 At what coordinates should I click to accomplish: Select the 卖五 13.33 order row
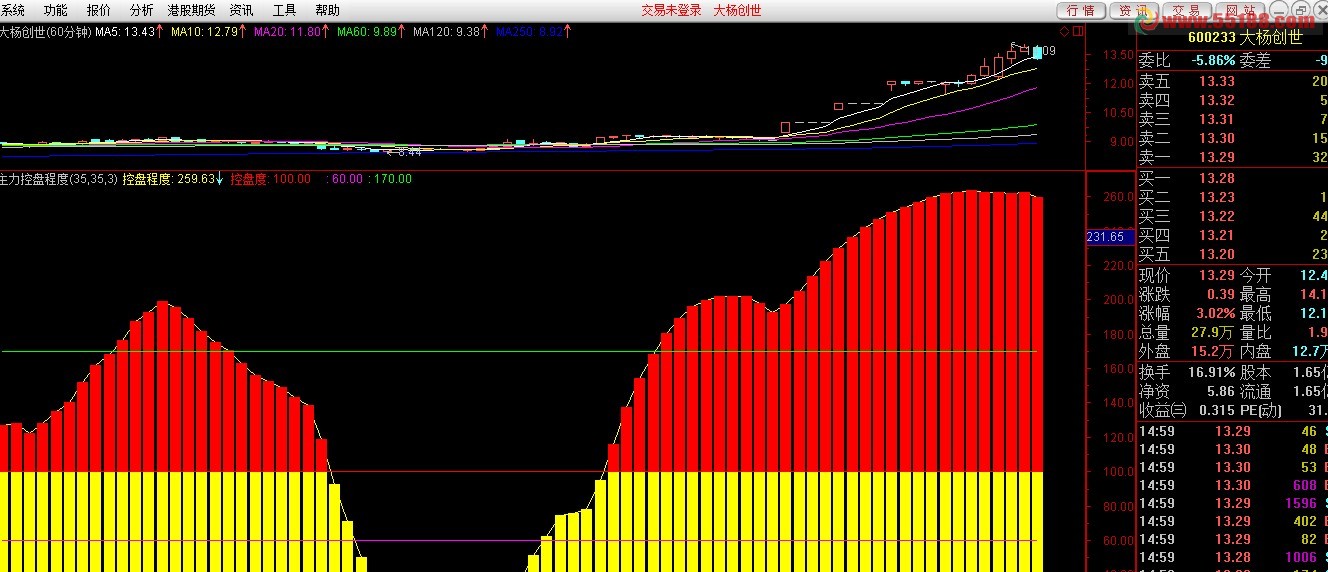coord(1233,81)
